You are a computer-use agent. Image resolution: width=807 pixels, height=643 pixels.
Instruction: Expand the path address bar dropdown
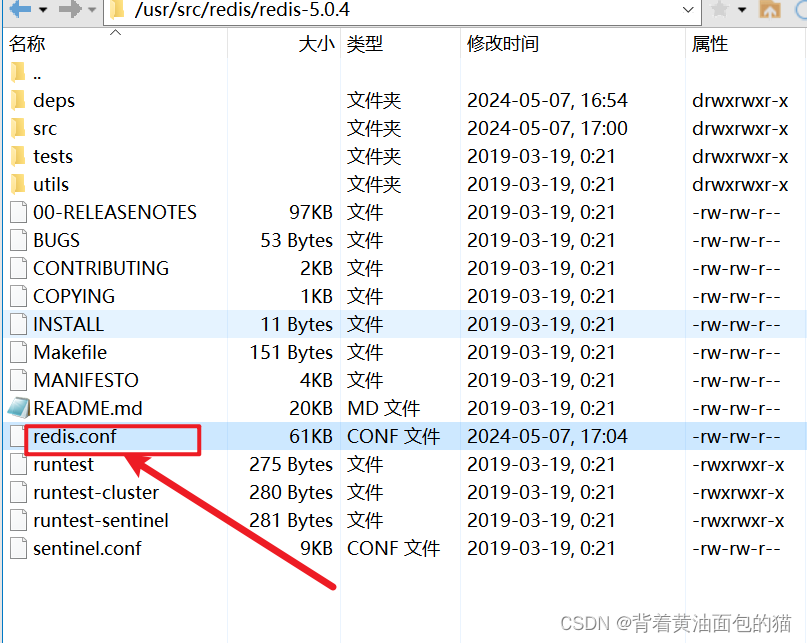coord(688,10)
